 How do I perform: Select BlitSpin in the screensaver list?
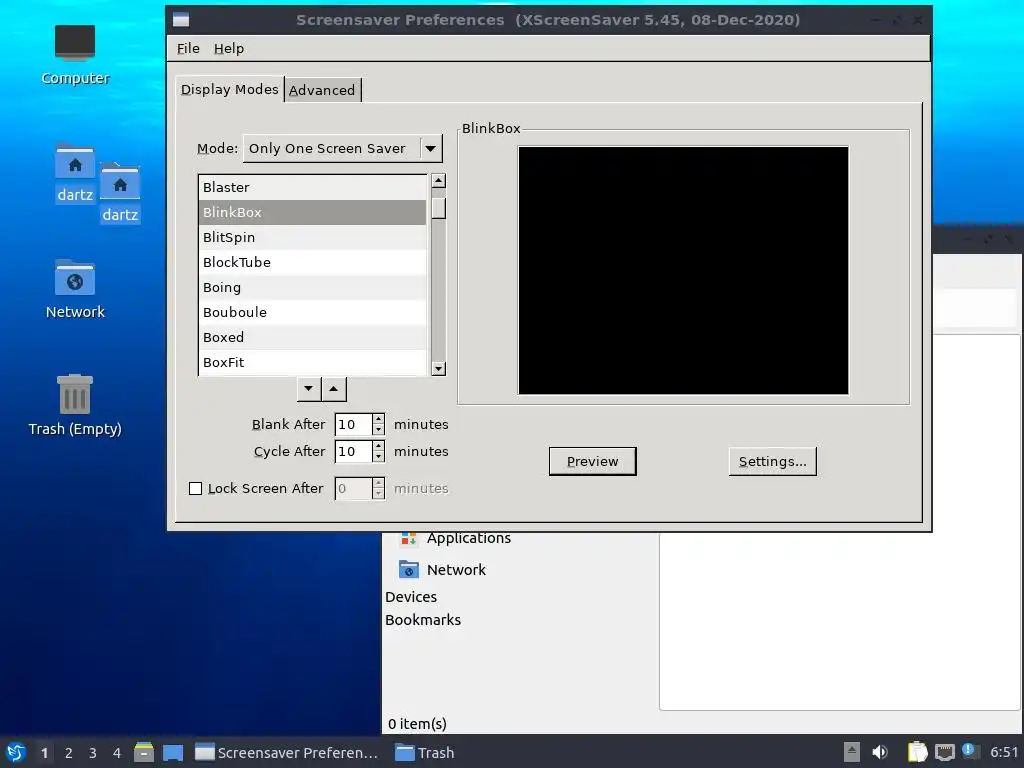(x=312, y=237)
